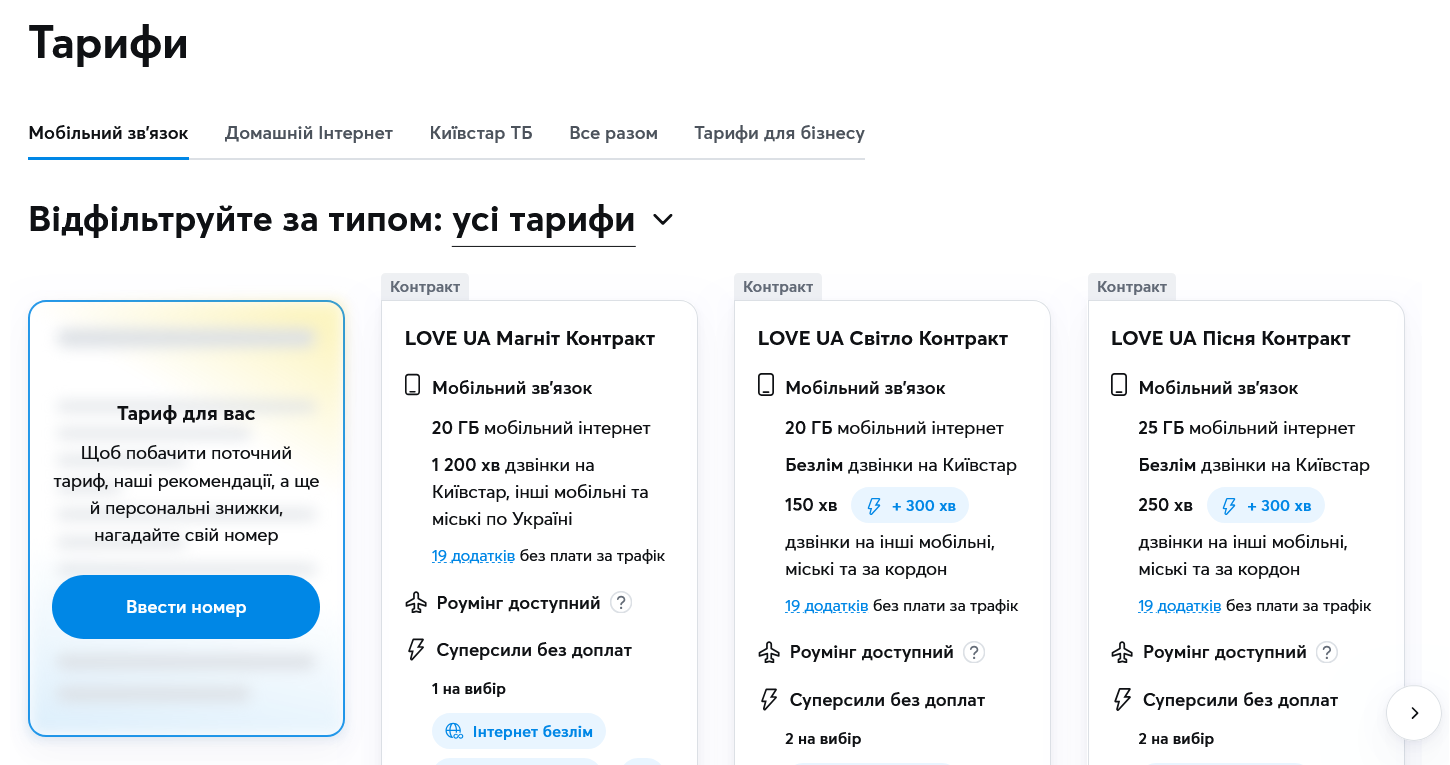Click phone icon in LOVE UA Пісня card
The image size is (1450, 765).
1119,386
